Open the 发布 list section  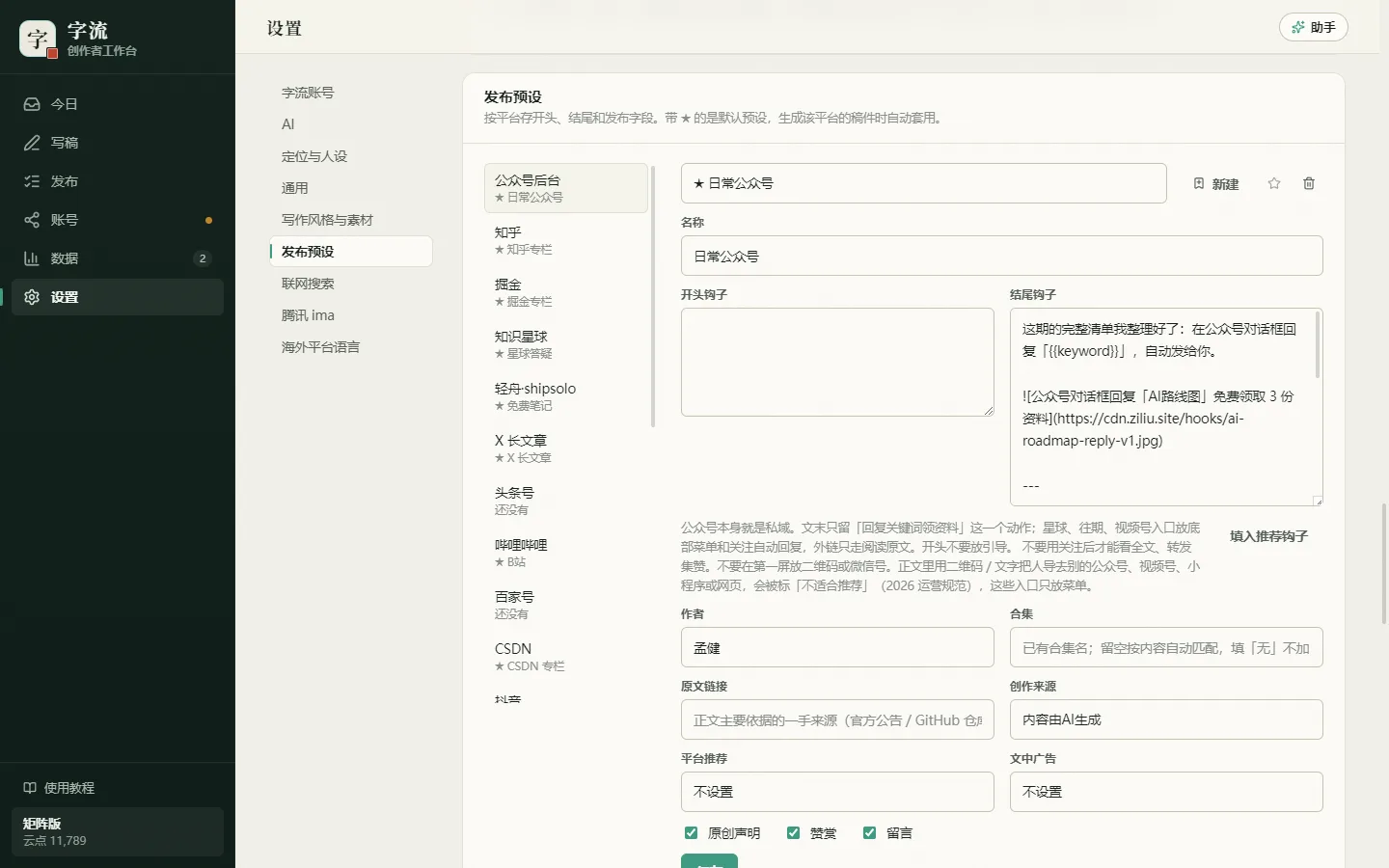point(118,181)
